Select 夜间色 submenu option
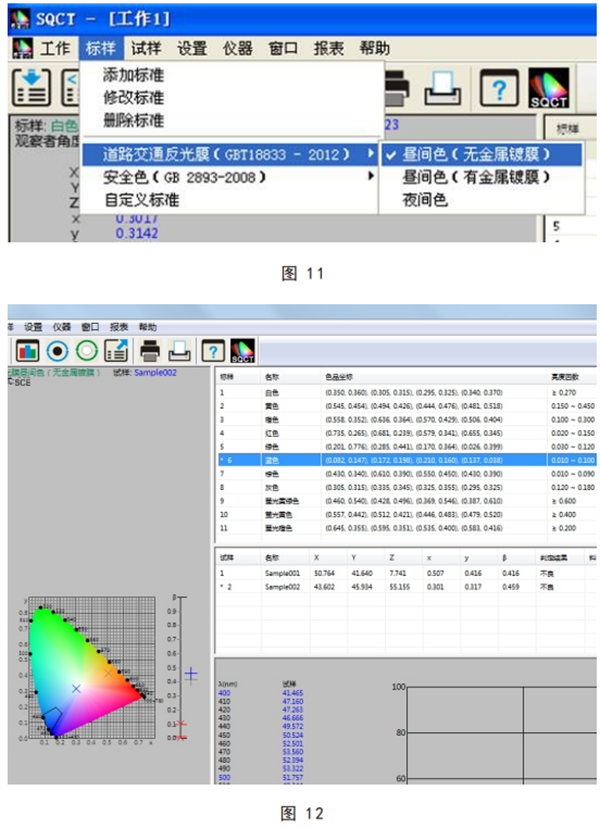 pyautogui.click(x=426, y=199)
